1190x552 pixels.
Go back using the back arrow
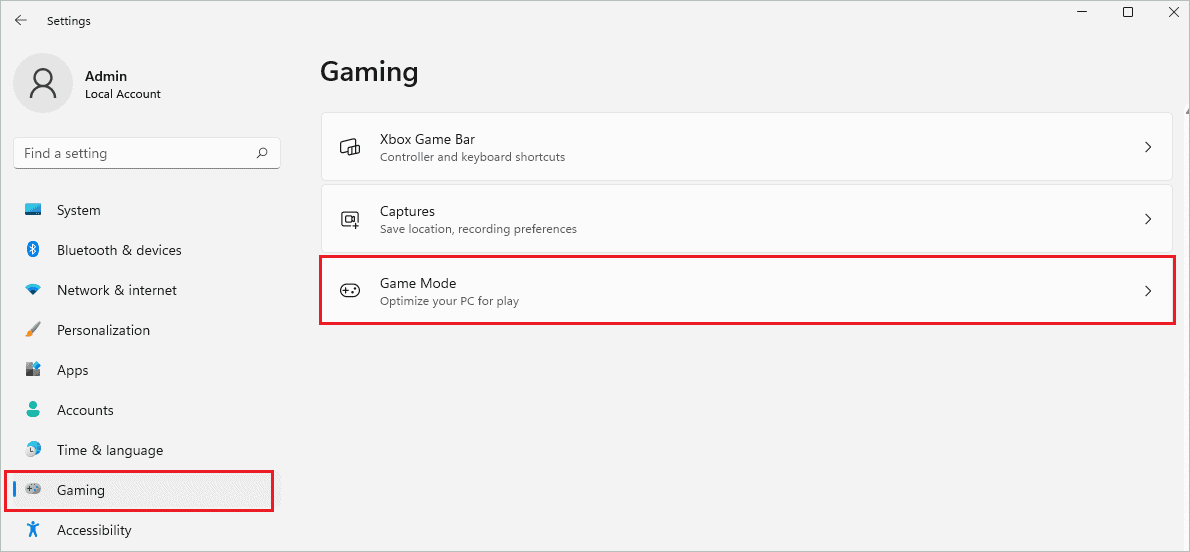pyautogui.click(x=21, y=20)
